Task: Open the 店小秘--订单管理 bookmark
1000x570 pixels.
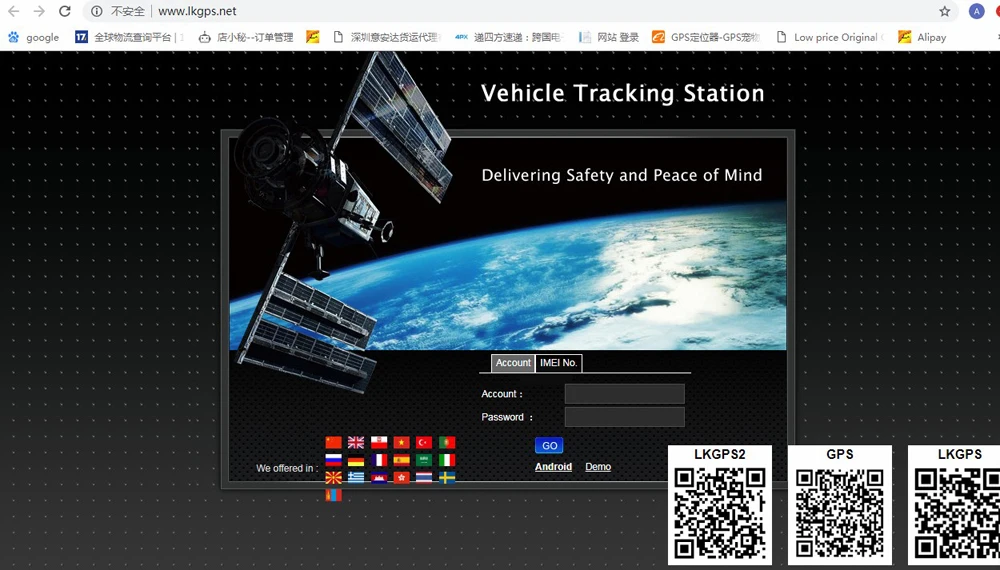Action: (x=246, y=37)
